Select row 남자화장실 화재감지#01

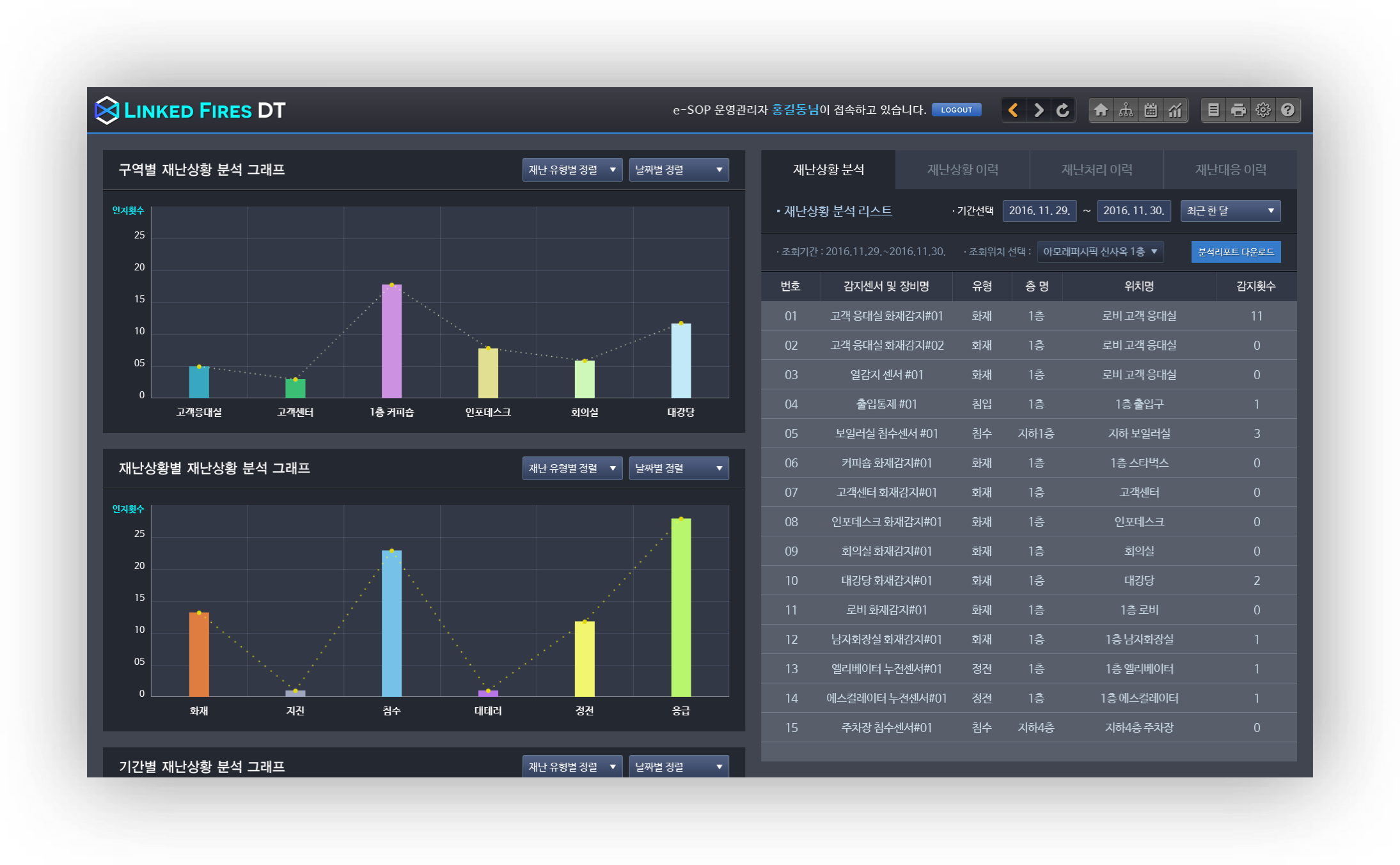[1029, 639]
